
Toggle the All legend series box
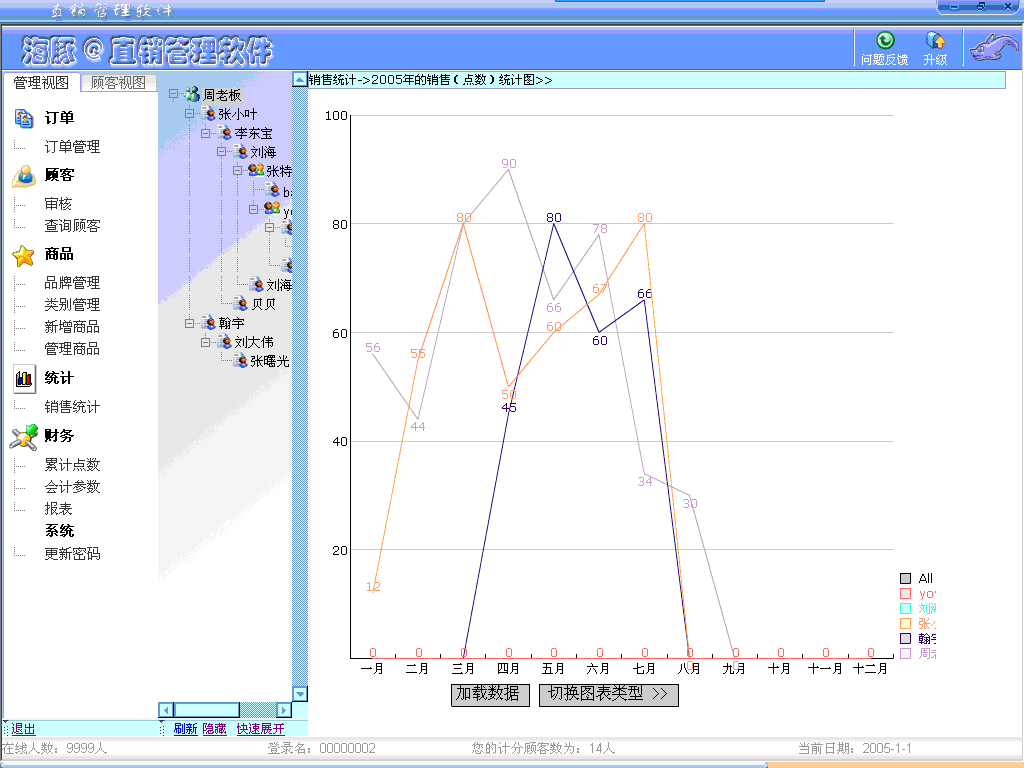[905, 578]
